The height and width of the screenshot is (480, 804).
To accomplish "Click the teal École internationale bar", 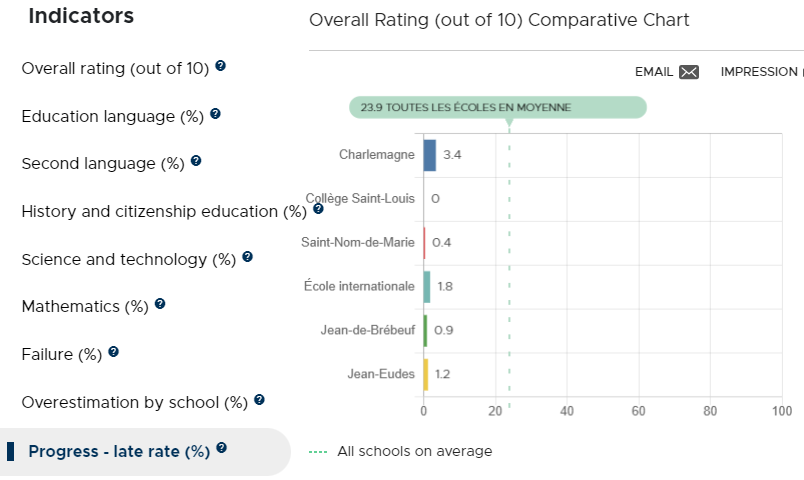I will coord(427,287).
